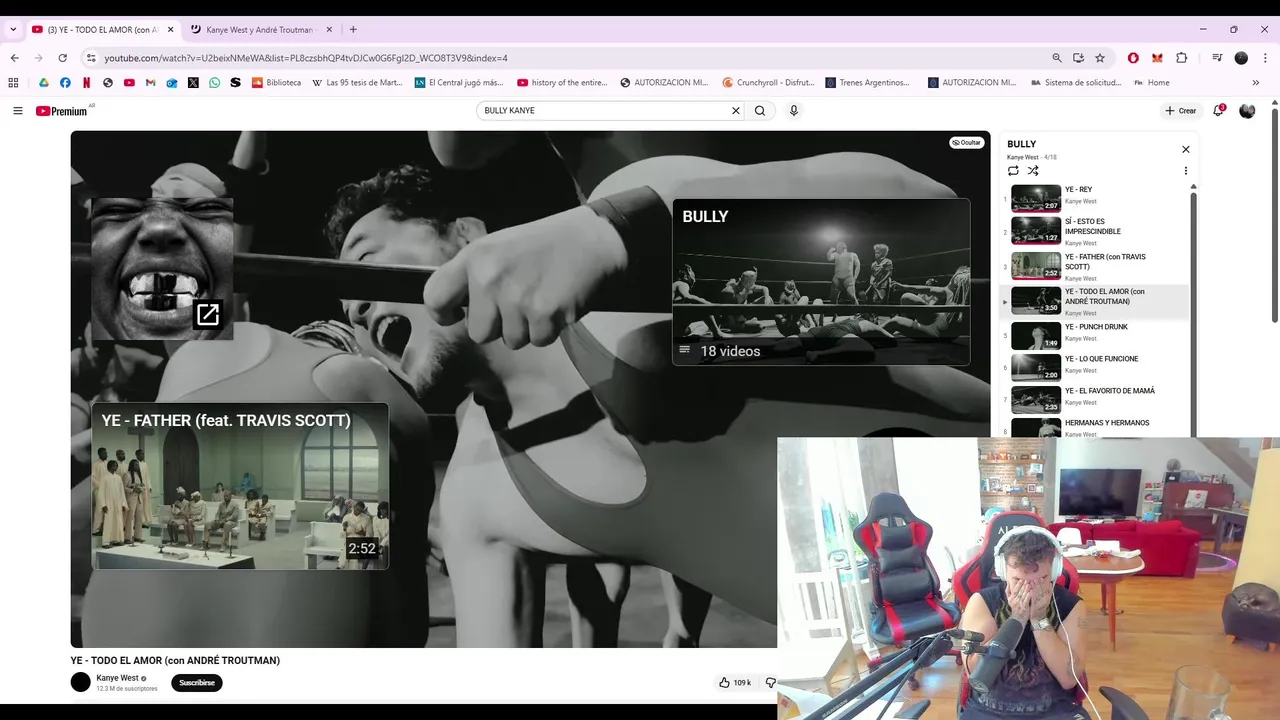
Task: Show more bookmarks with the chevron
Action: (1257, 83)
